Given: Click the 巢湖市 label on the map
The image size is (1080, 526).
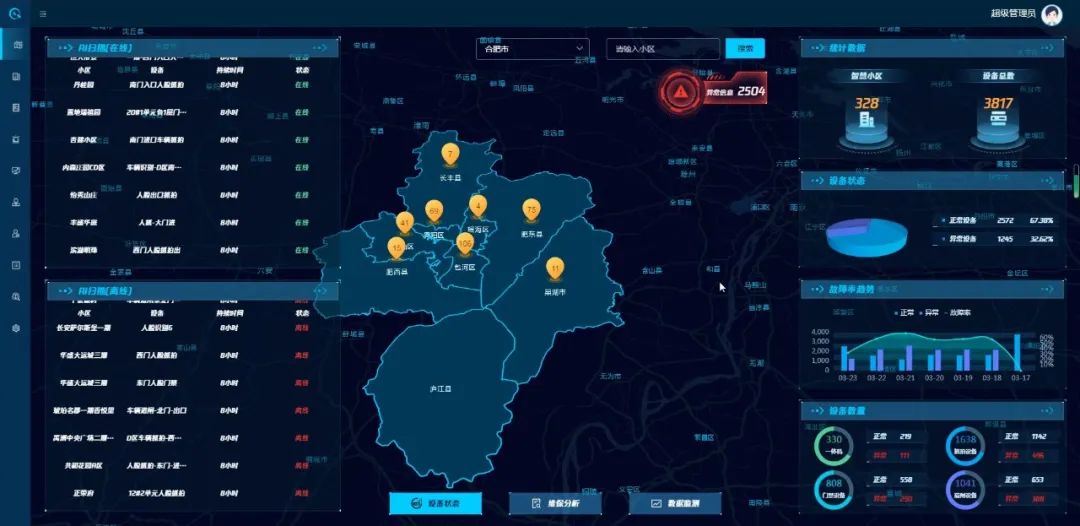Looking at the screenshot, I should (554, 292).
